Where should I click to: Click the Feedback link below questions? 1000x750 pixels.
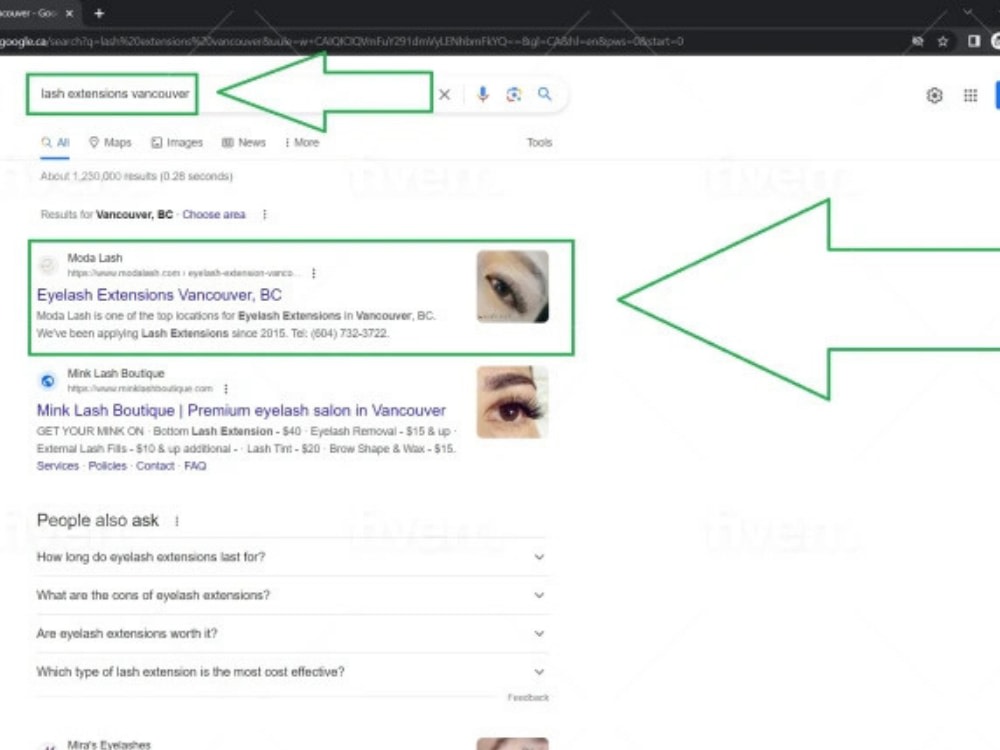(528, 697)
